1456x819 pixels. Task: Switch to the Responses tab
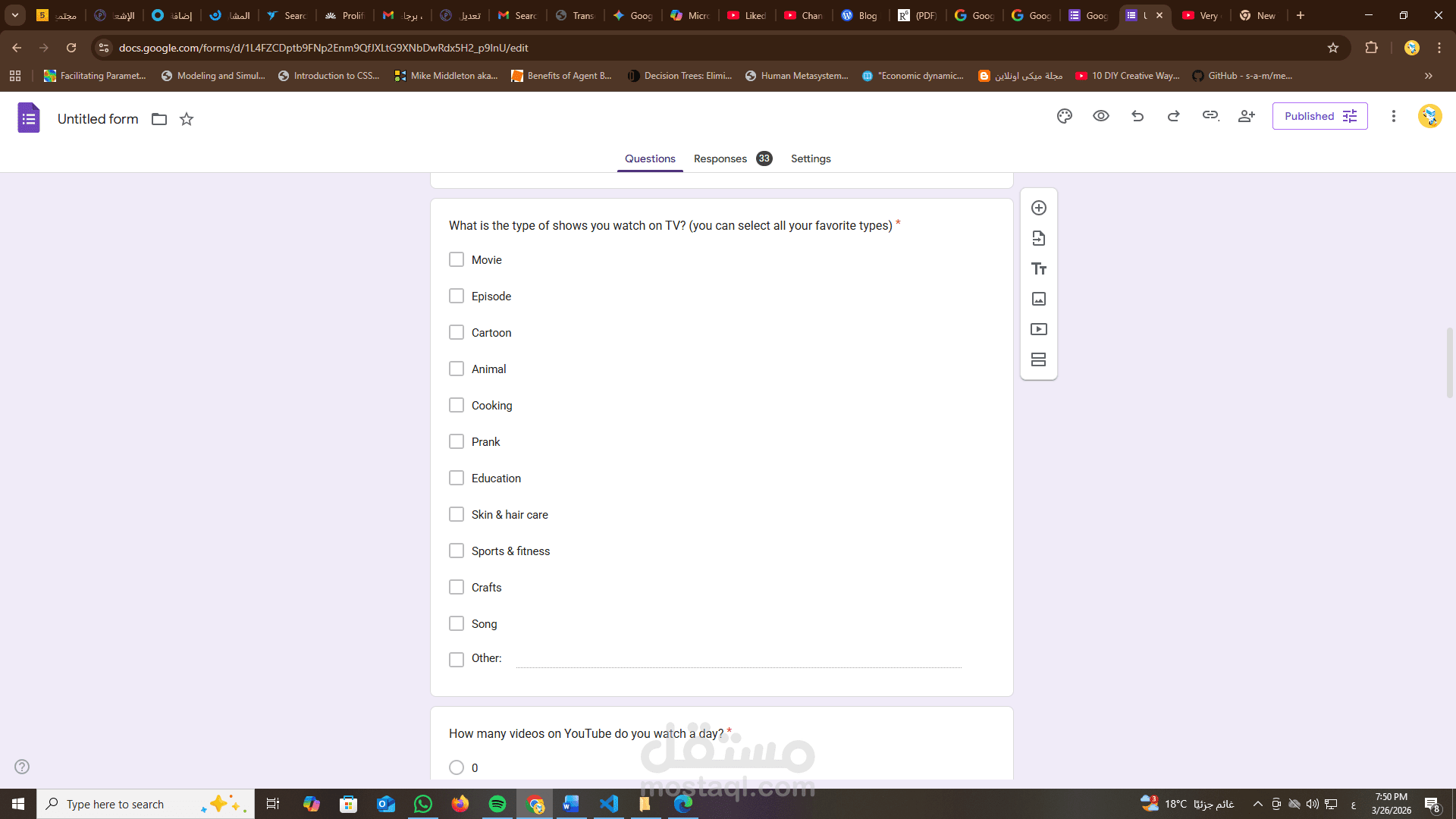coord(720,158)
